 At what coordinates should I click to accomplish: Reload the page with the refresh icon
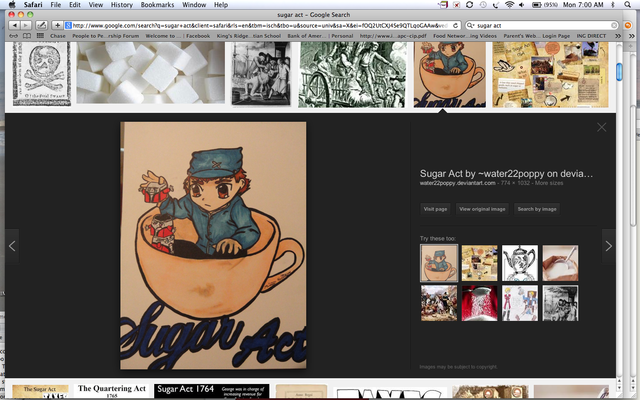coord(456,25)
